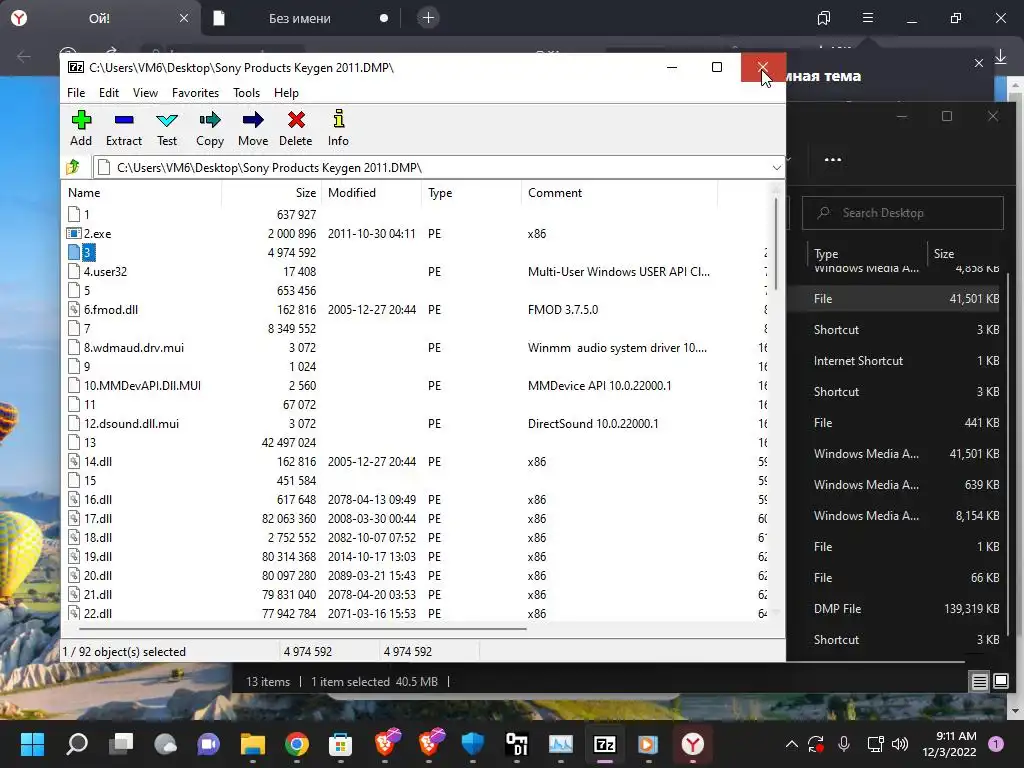The height and width of the screenshot is (768, 1024).
Task: Open the Explorer three-dots more options
Action: click(x=833, y=159)
